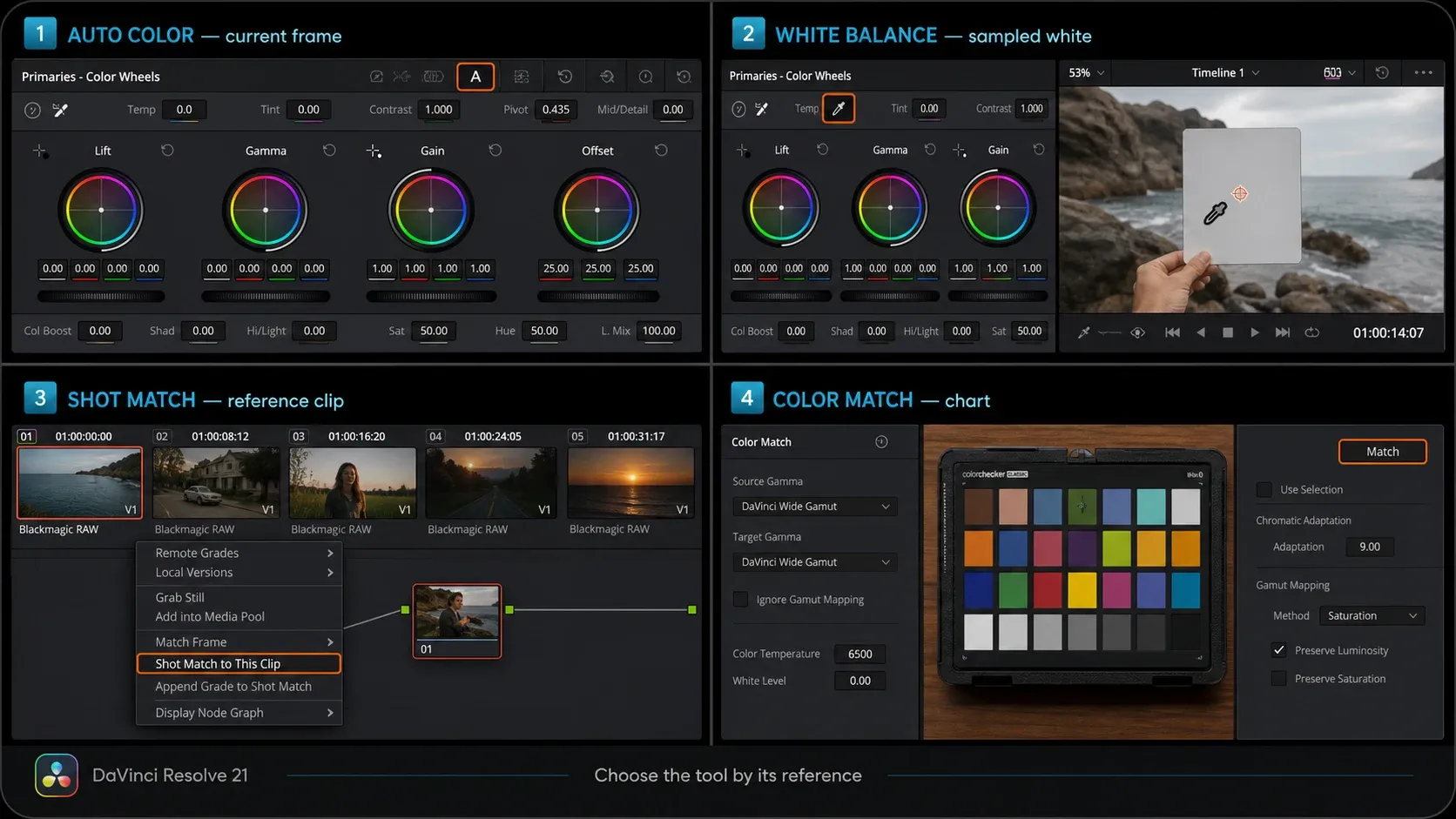Open the Timeline 1 selector dropdown
Image resolution: width=1456 pixels, height=819 pixels.
pos(1225,73)
